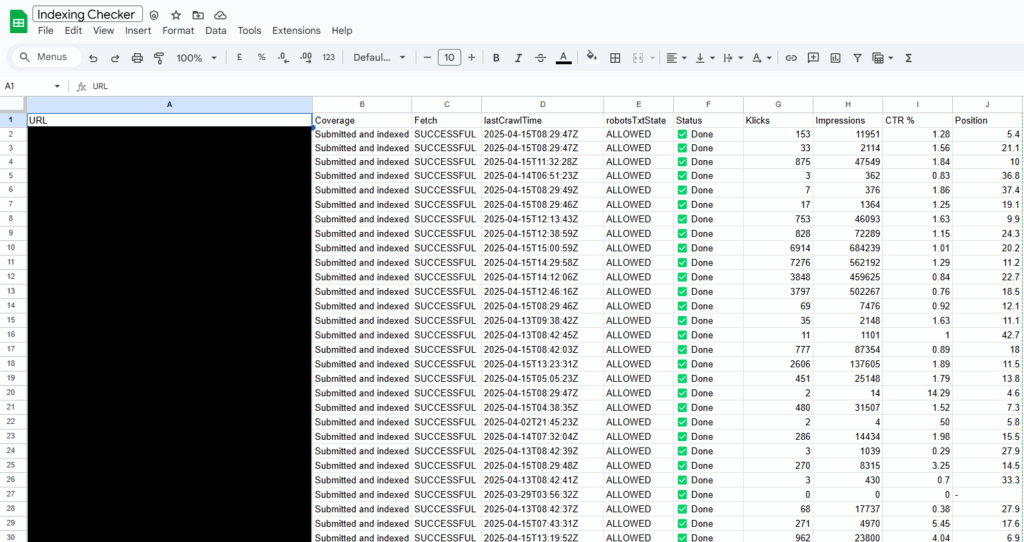
Task: Increase decimal places
Action: click(306, 57)
